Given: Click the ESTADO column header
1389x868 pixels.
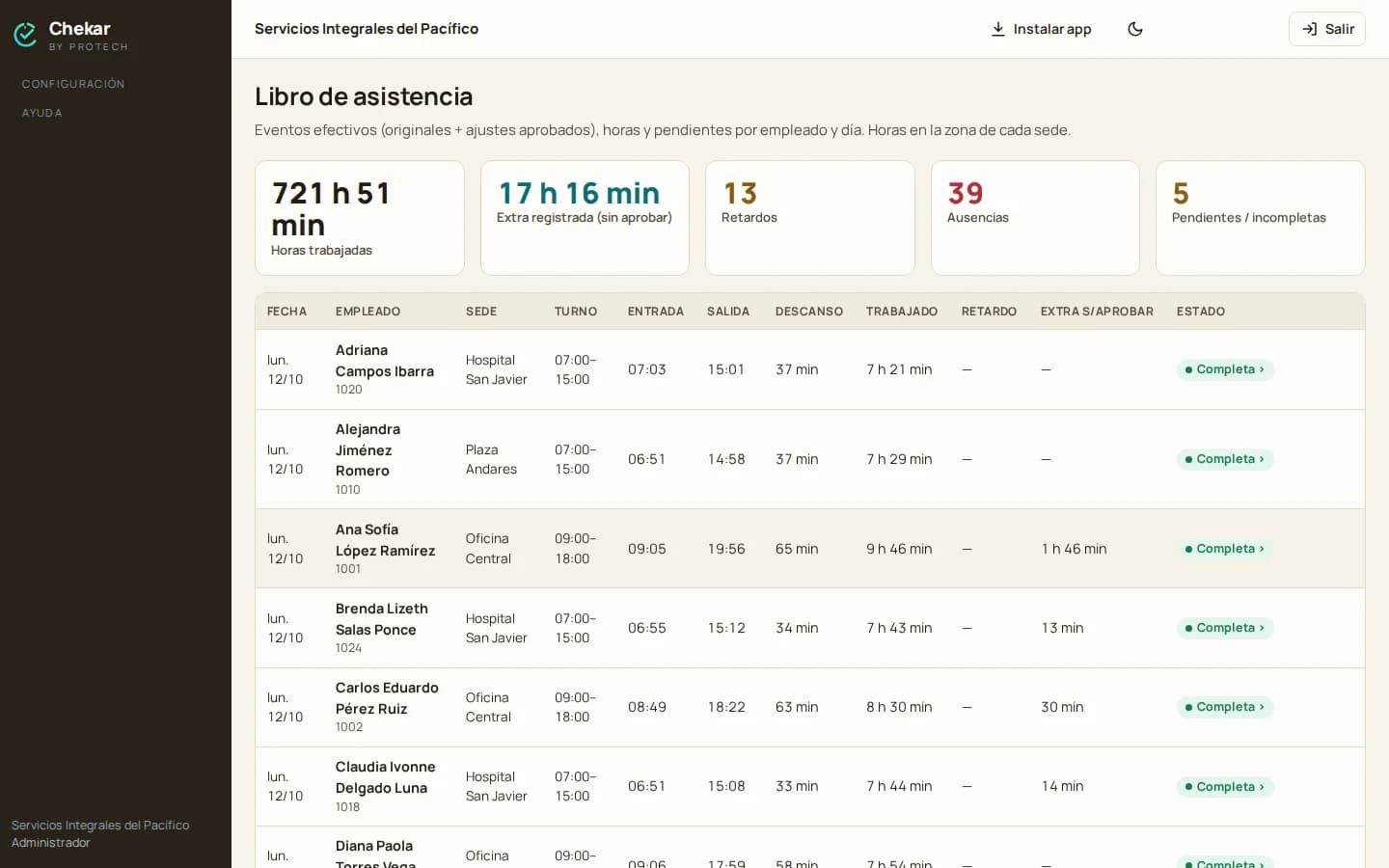Looking at the screenshot, I should (1201, 312).
